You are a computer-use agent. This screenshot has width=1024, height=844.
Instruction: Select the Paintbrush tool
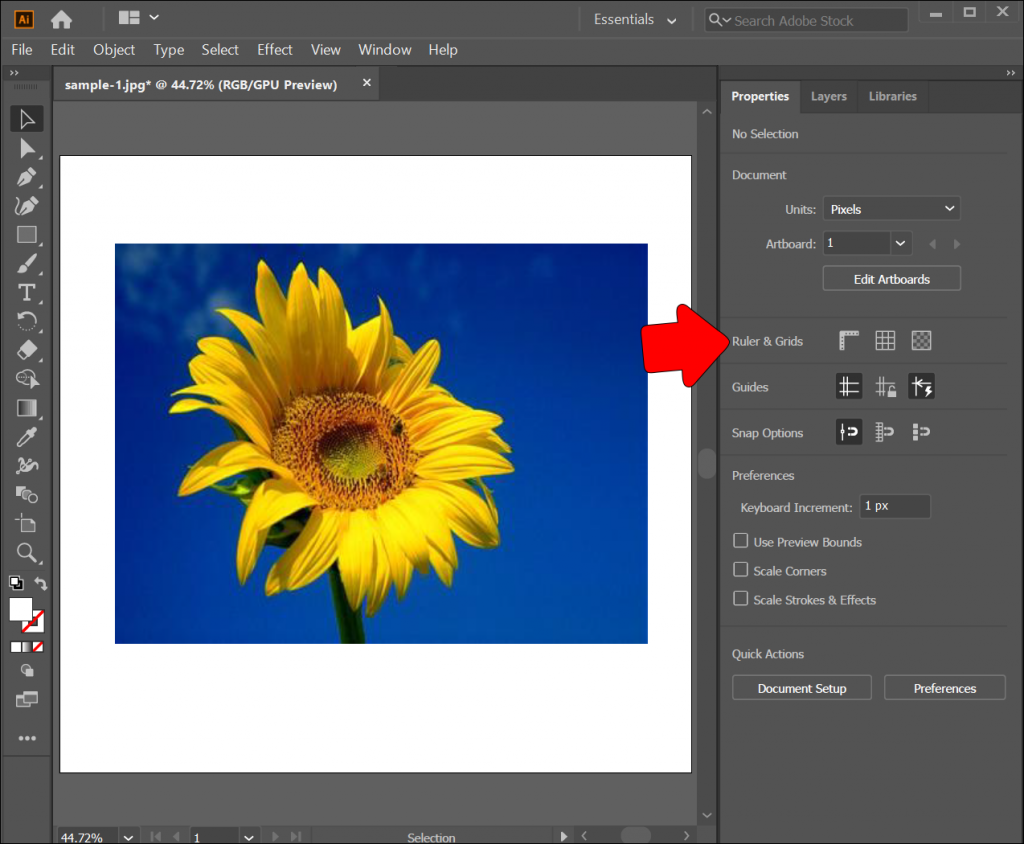pyautogui.click(x=26, y=264)
